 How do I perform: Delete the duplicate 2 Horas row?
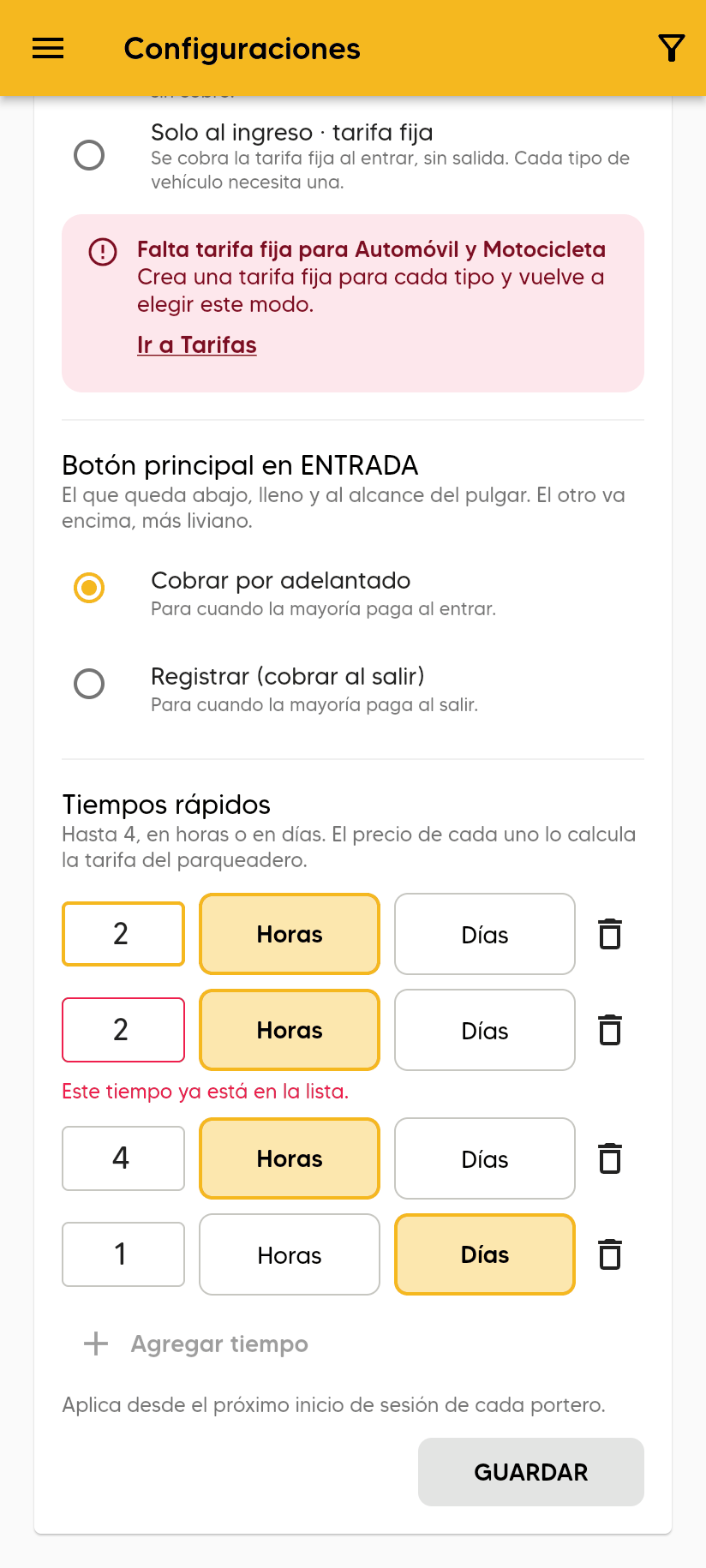610,1030
